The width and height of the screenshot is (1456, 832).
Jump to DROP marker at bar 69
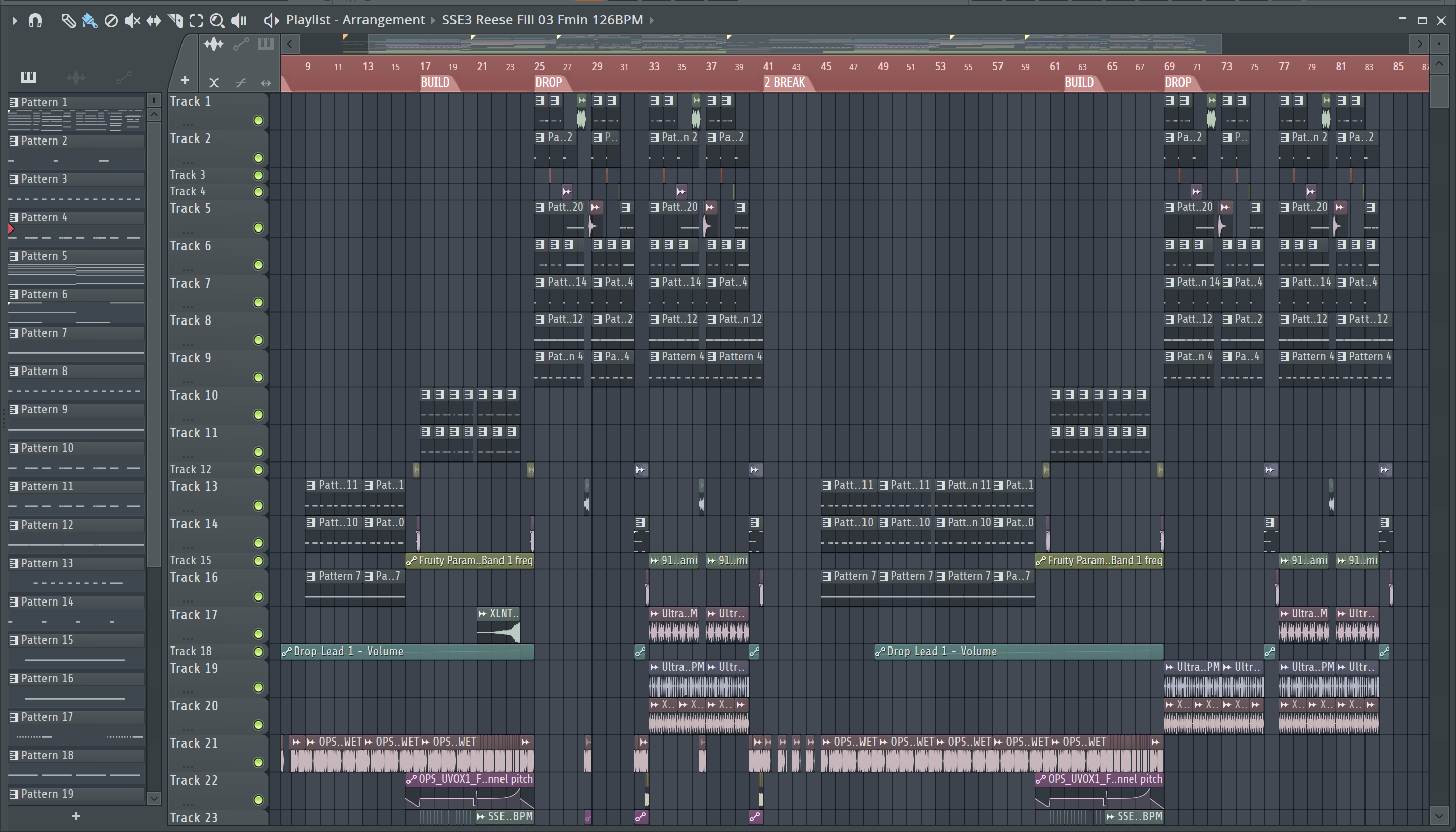[x=1178, y=83]
